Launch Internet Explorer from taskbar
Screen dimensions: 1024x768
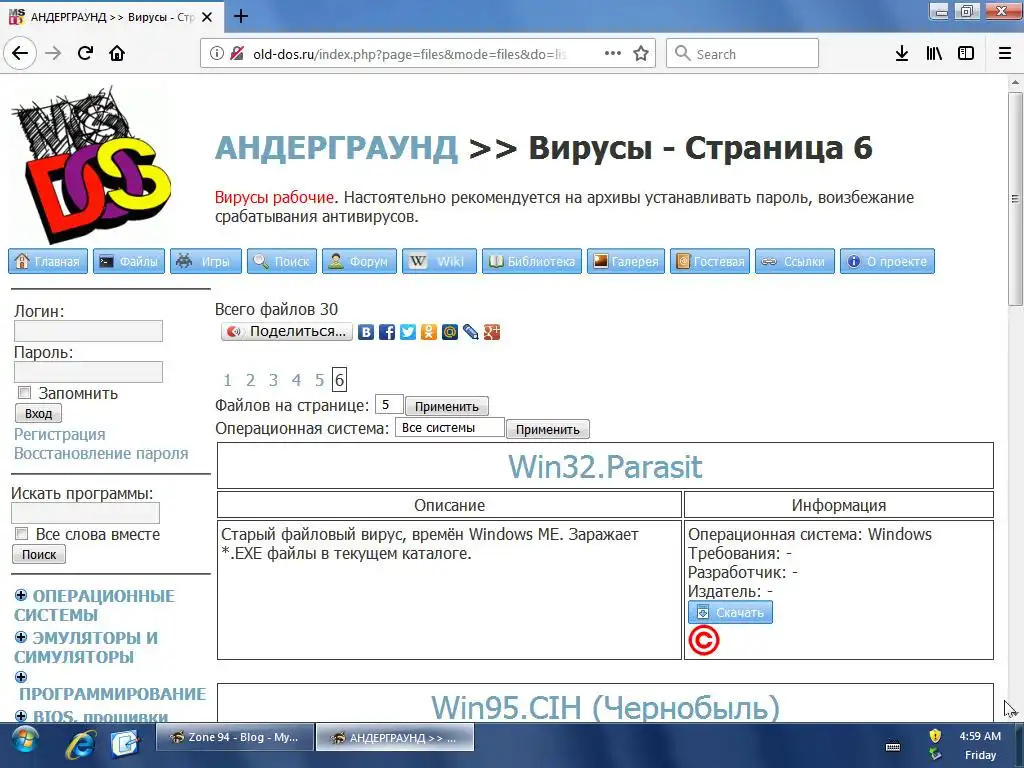(80, 744)
